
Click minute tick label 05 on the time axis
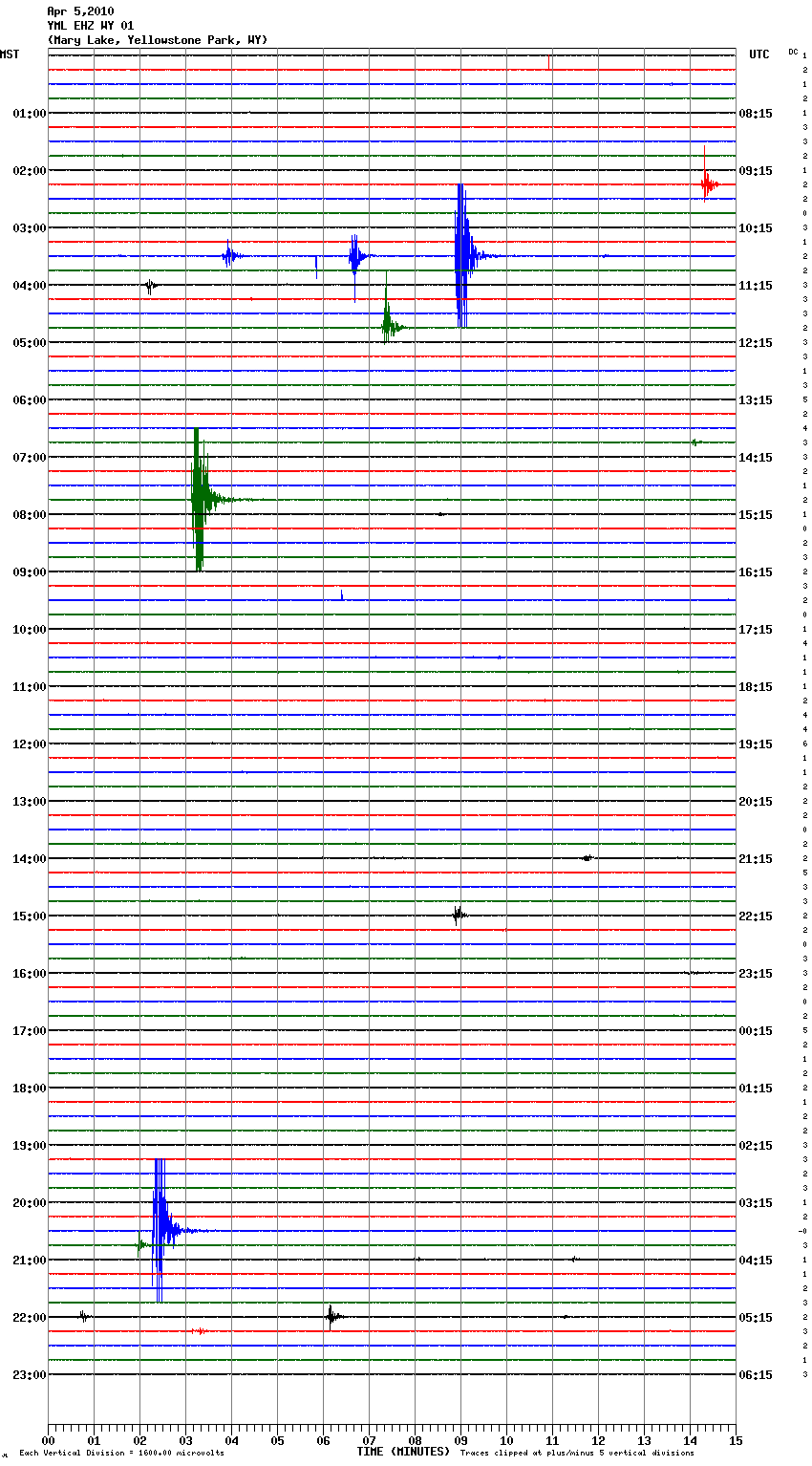pos(277,1441)
